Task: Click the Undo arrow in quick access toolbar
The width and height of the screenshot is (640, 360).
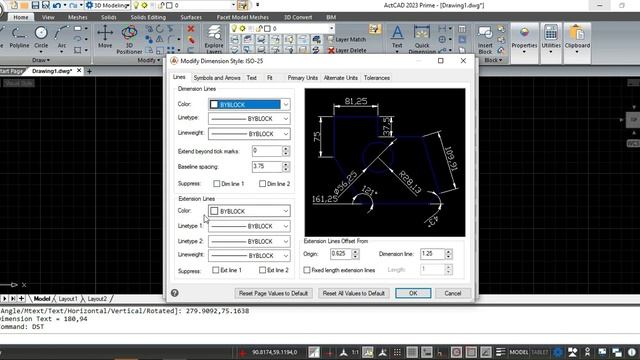Action: tap(57, 5)
